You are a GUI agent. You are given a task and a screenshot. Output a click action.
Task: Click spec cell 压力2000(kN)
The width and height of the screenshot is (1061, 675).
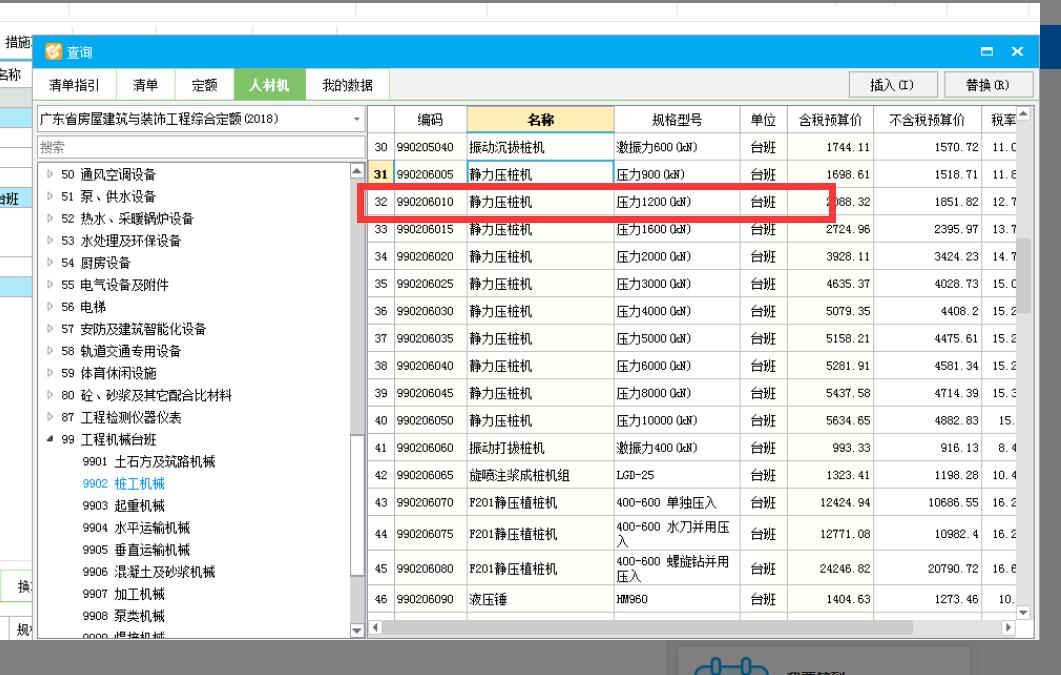click(677, 256)
